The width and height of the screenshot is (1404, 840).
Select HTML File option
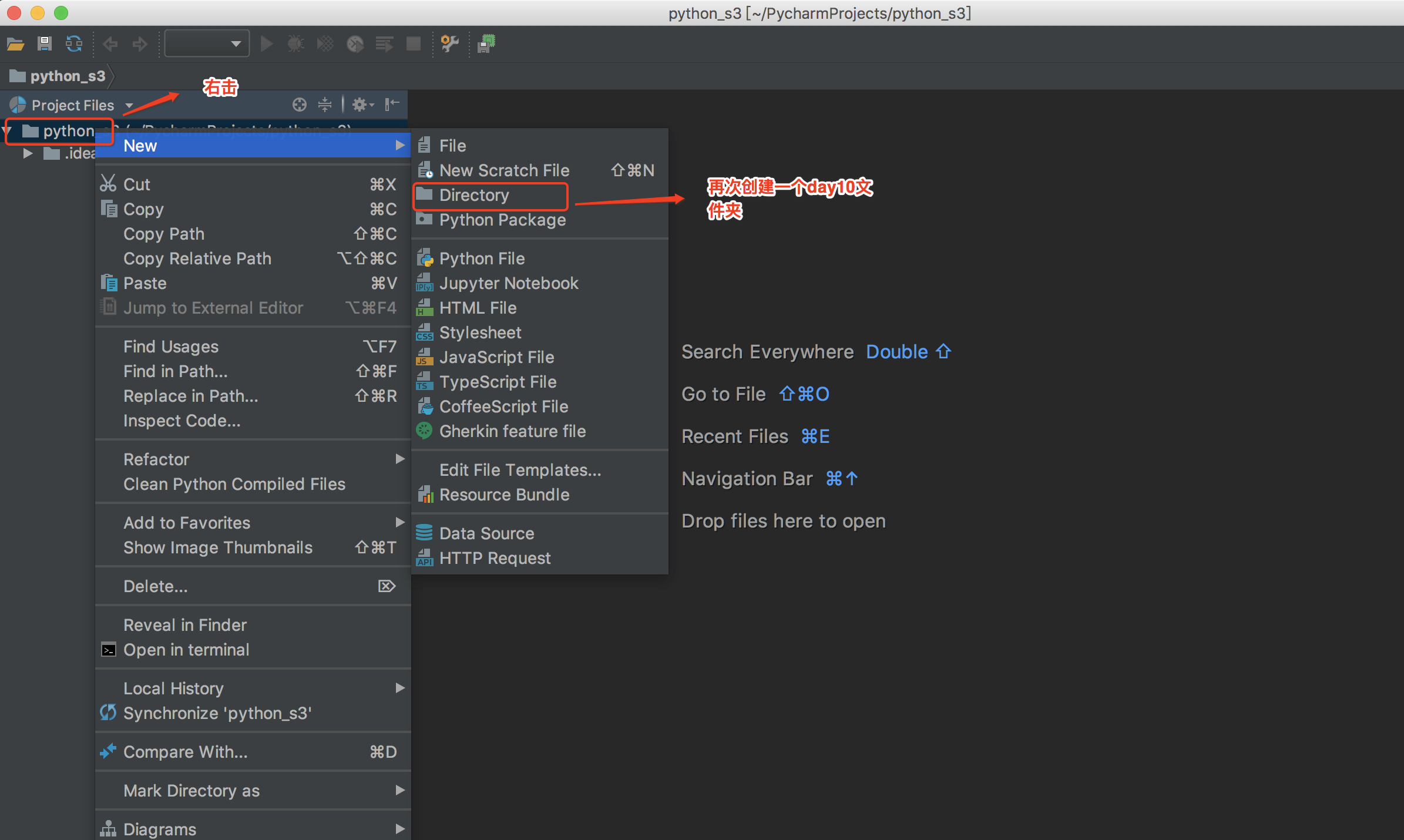(540, 308)
